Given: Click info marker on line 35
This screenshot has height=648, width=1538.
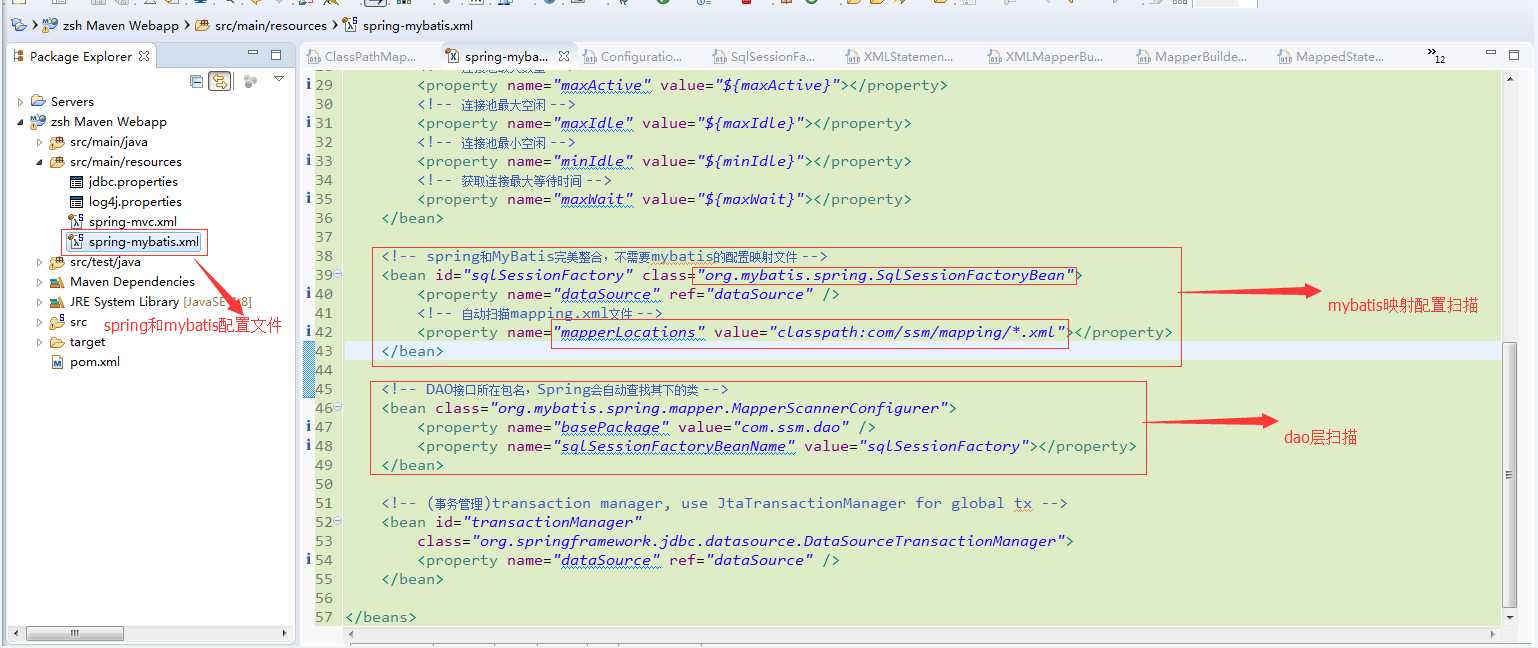Looking at the screenshot, I should 308,199.
